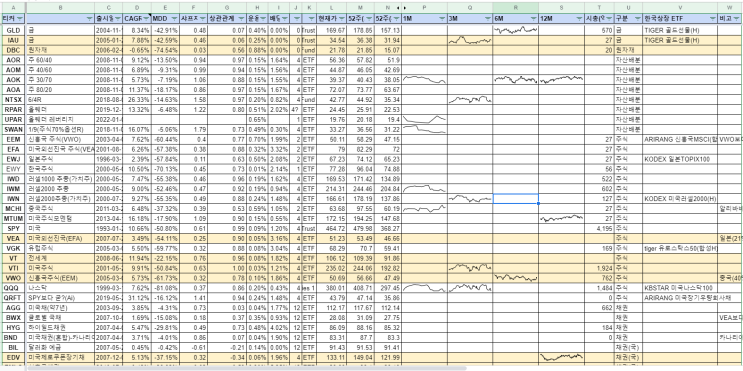This screenshot has width=743, height=371.
Task: Open the 구분 column filter dropdown
Action: click(637, 18)
